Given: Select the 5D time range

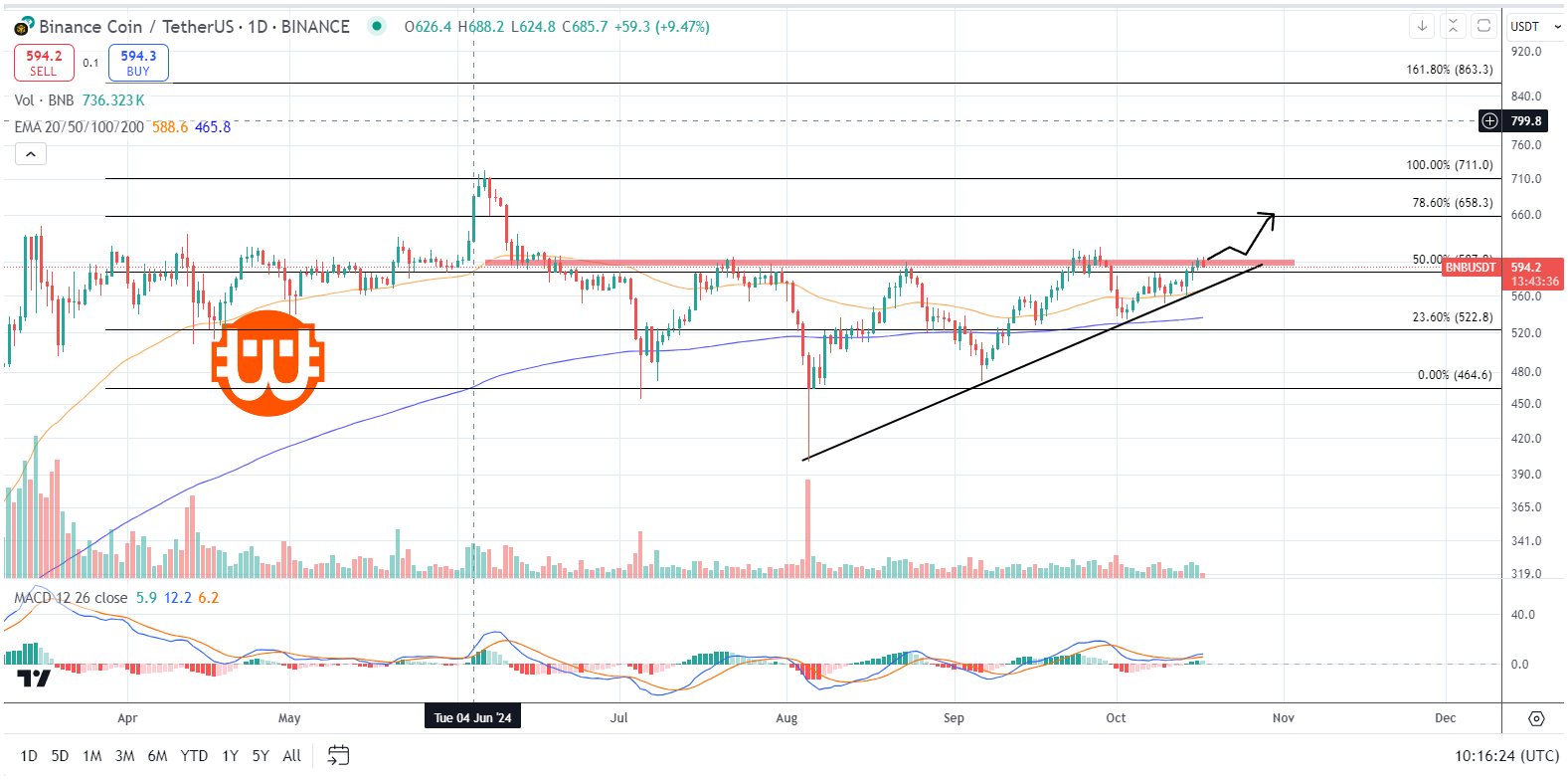Looking at the screenshot, I should pos(60,756).
